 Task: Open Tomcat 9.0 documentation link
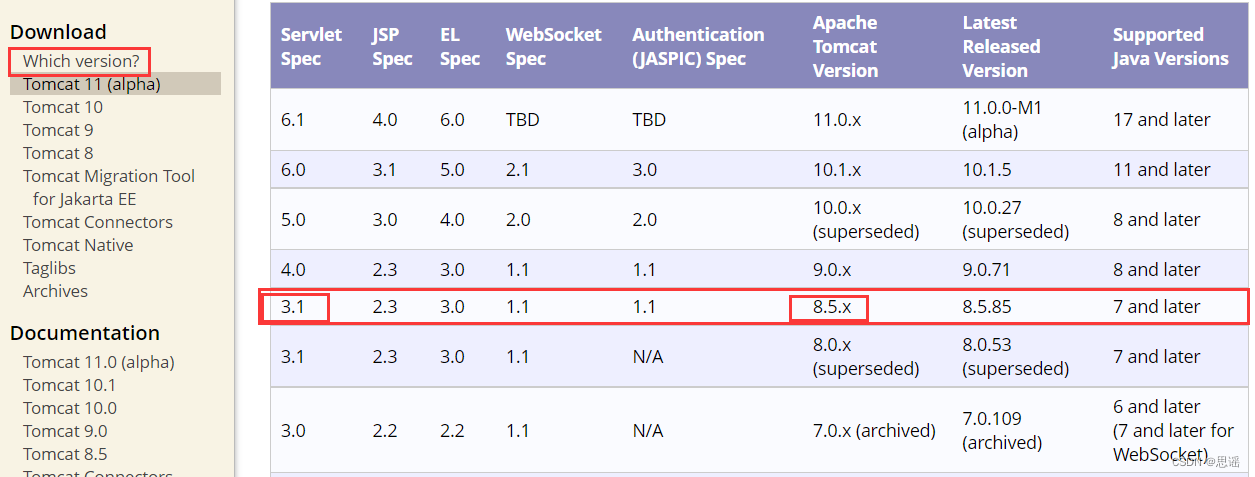(x=65, y=431)
